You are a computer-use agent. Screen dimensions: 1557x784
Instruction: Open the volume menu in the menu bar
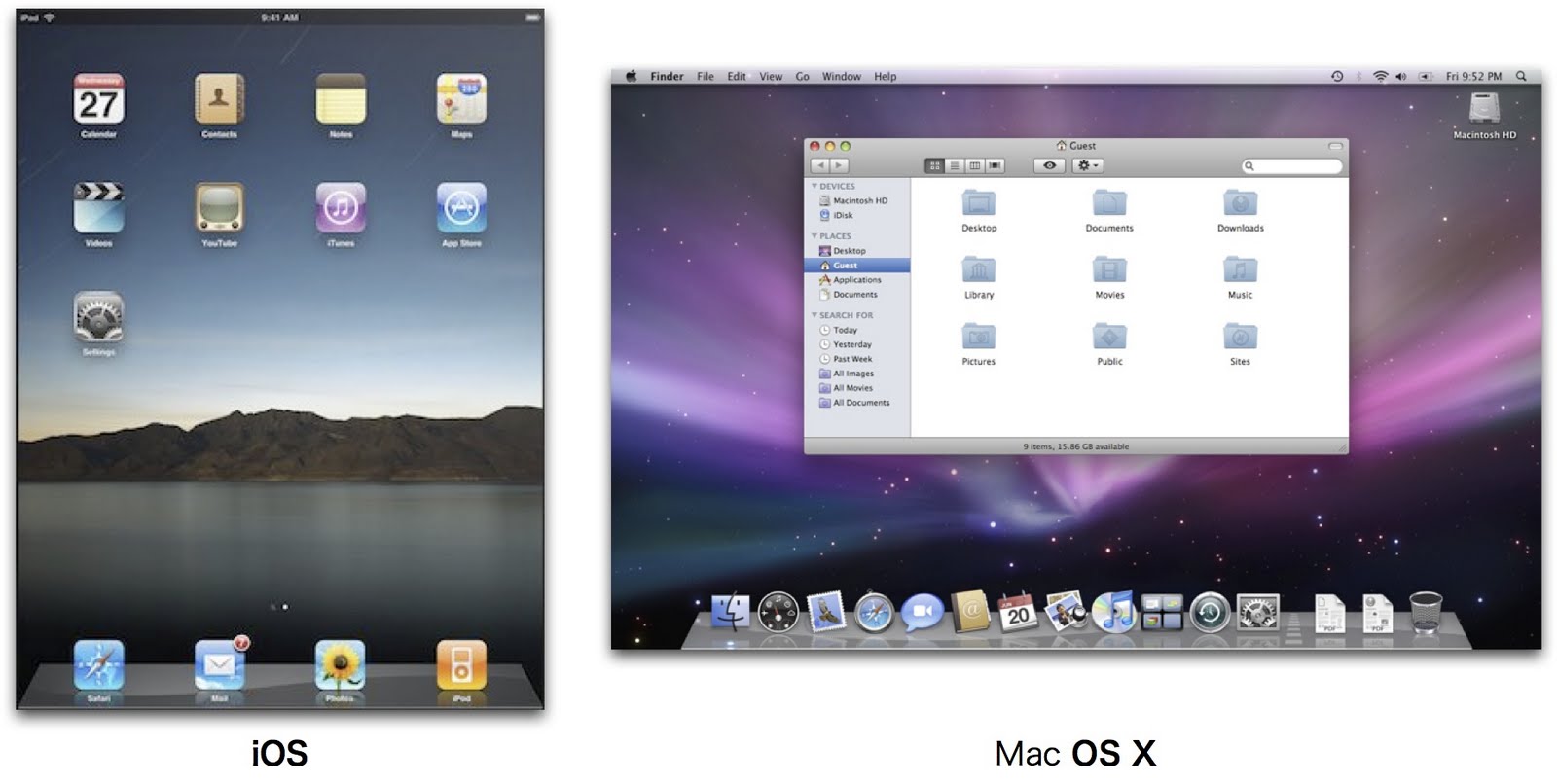(x=1401, y=76)
